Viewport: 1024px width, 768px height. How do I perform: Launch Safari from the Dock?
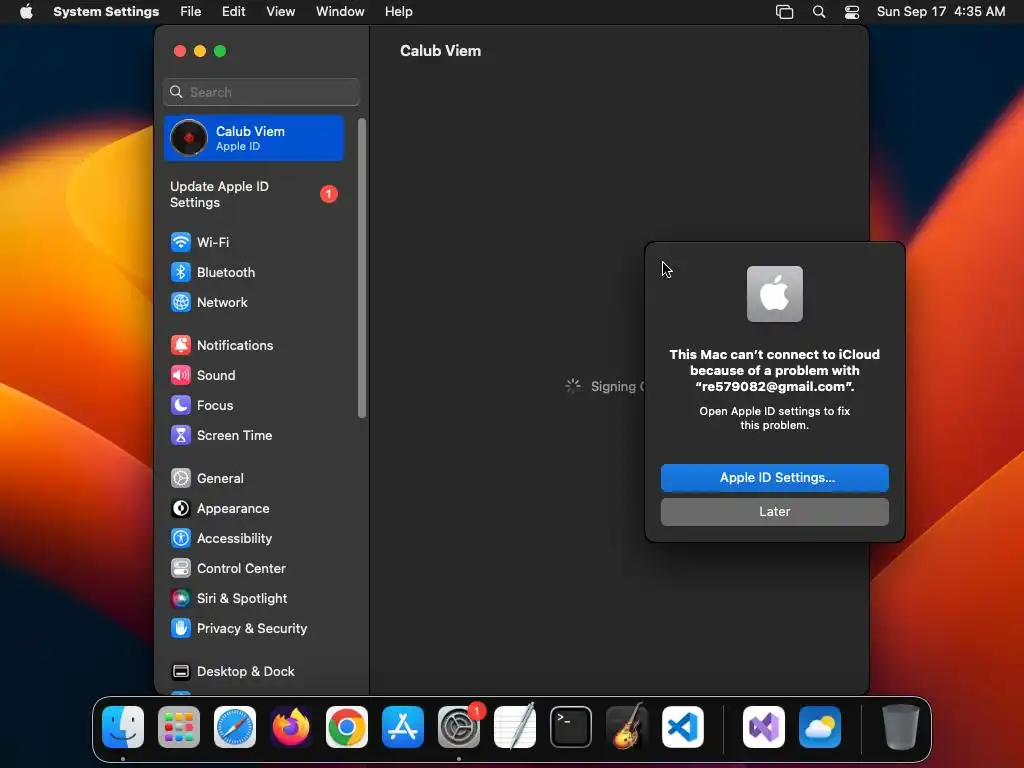235,727
